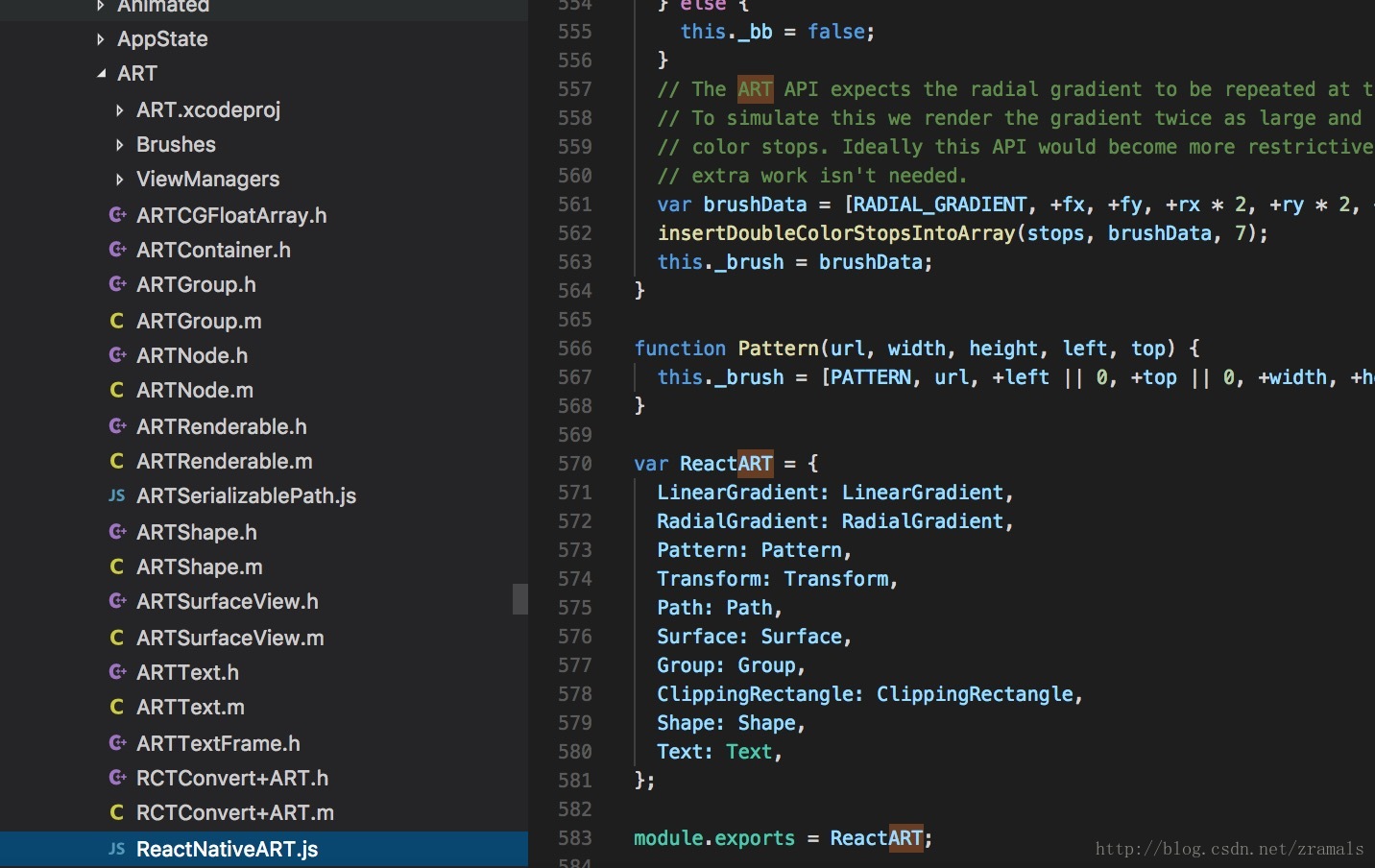Click the ARTSurfaceView.h header icon

click(x=117, y=601)
